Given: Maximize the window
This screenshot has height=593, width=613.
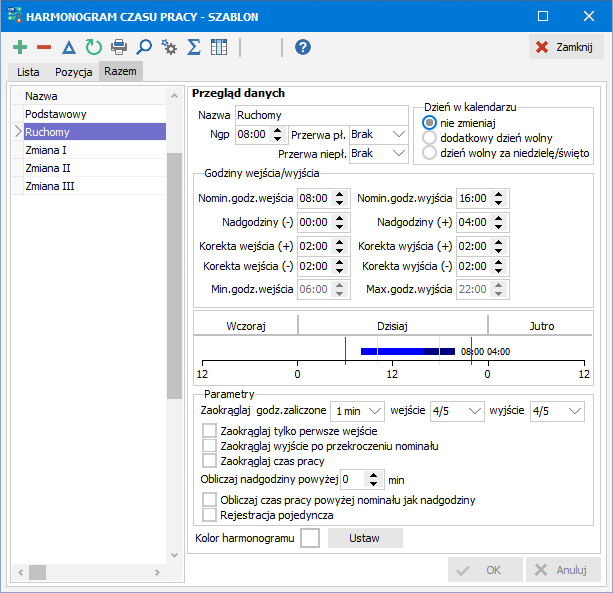Looking at the screenshot, I should point(543,16).
